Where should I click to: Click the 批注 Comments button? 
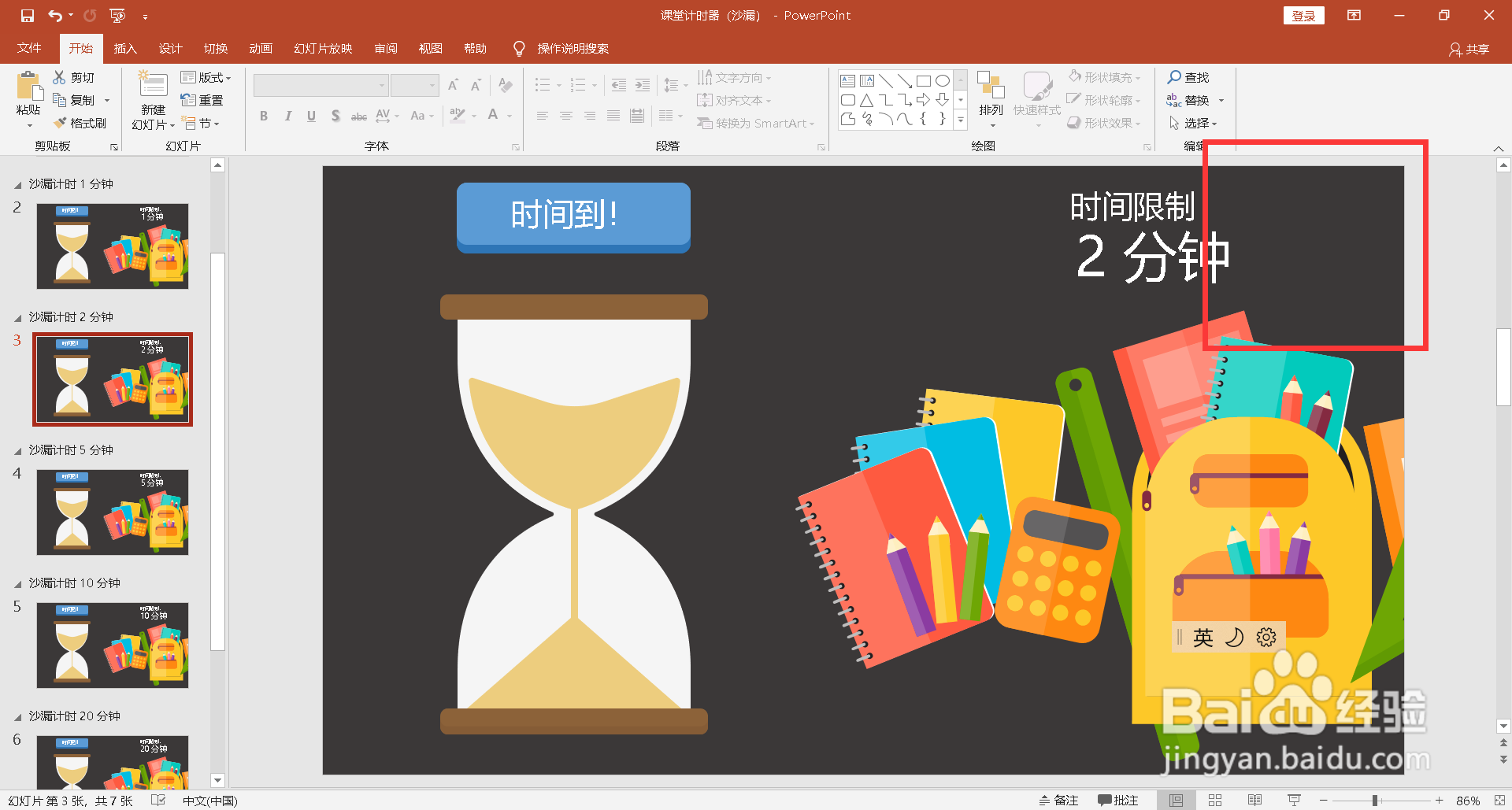coord(1118,801)
